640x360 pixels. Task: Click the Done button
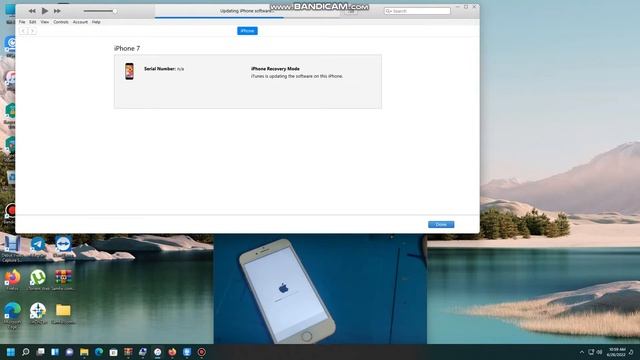pos(441,224)
